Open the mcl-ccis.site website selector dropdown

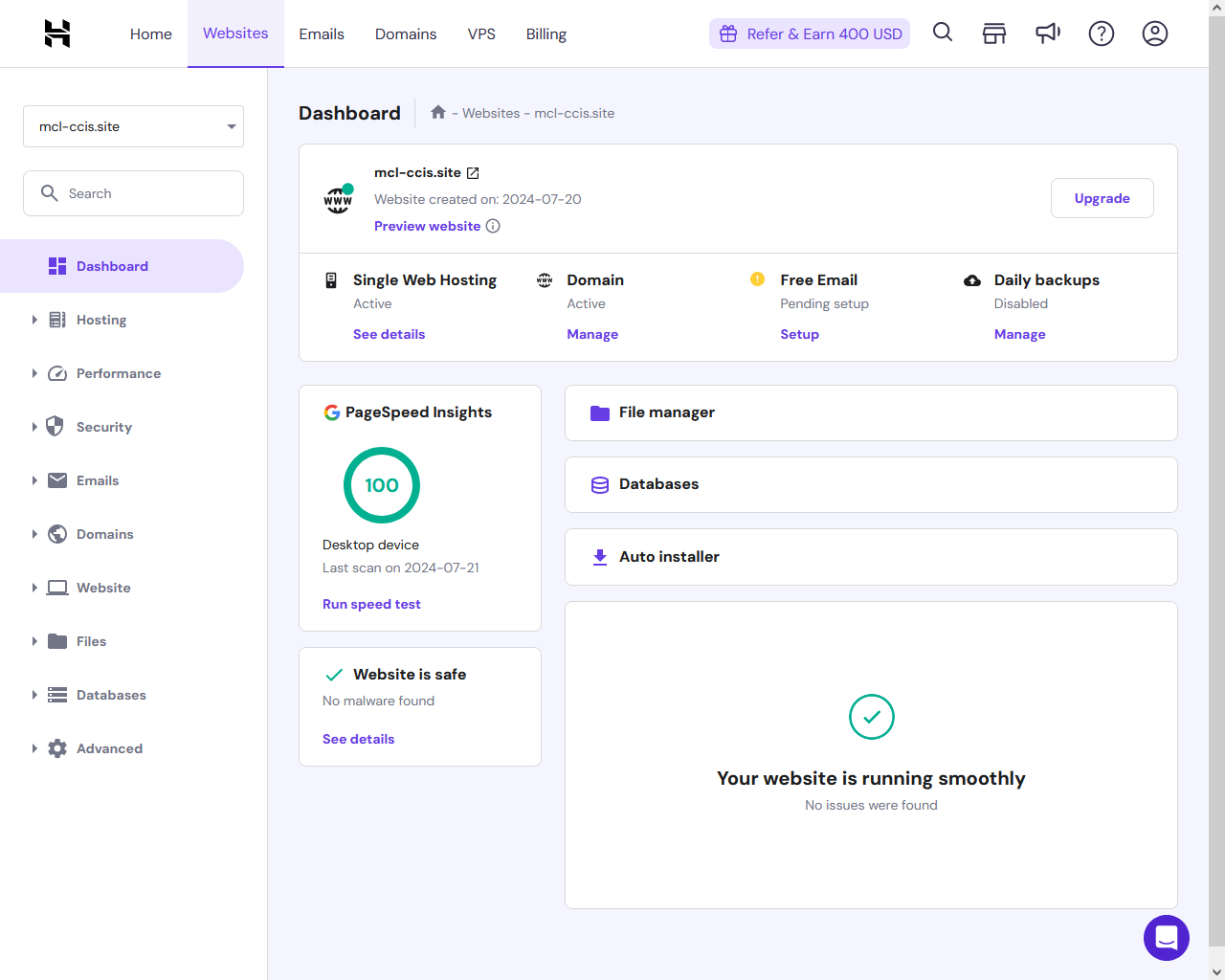133,126
